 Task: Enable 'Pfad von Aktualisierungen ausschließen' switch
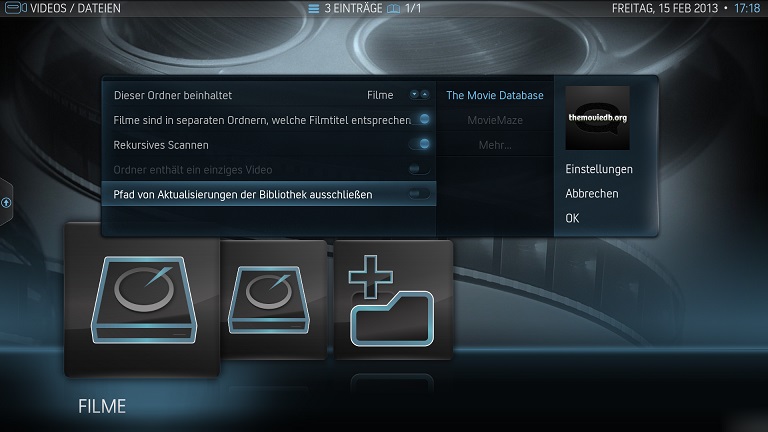tap(419, 194)
